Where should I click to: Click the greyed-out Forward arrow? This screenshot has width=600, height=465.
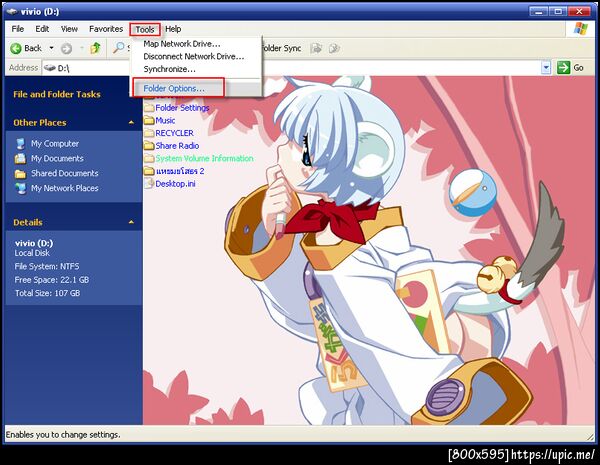click(x=66, y=49)
